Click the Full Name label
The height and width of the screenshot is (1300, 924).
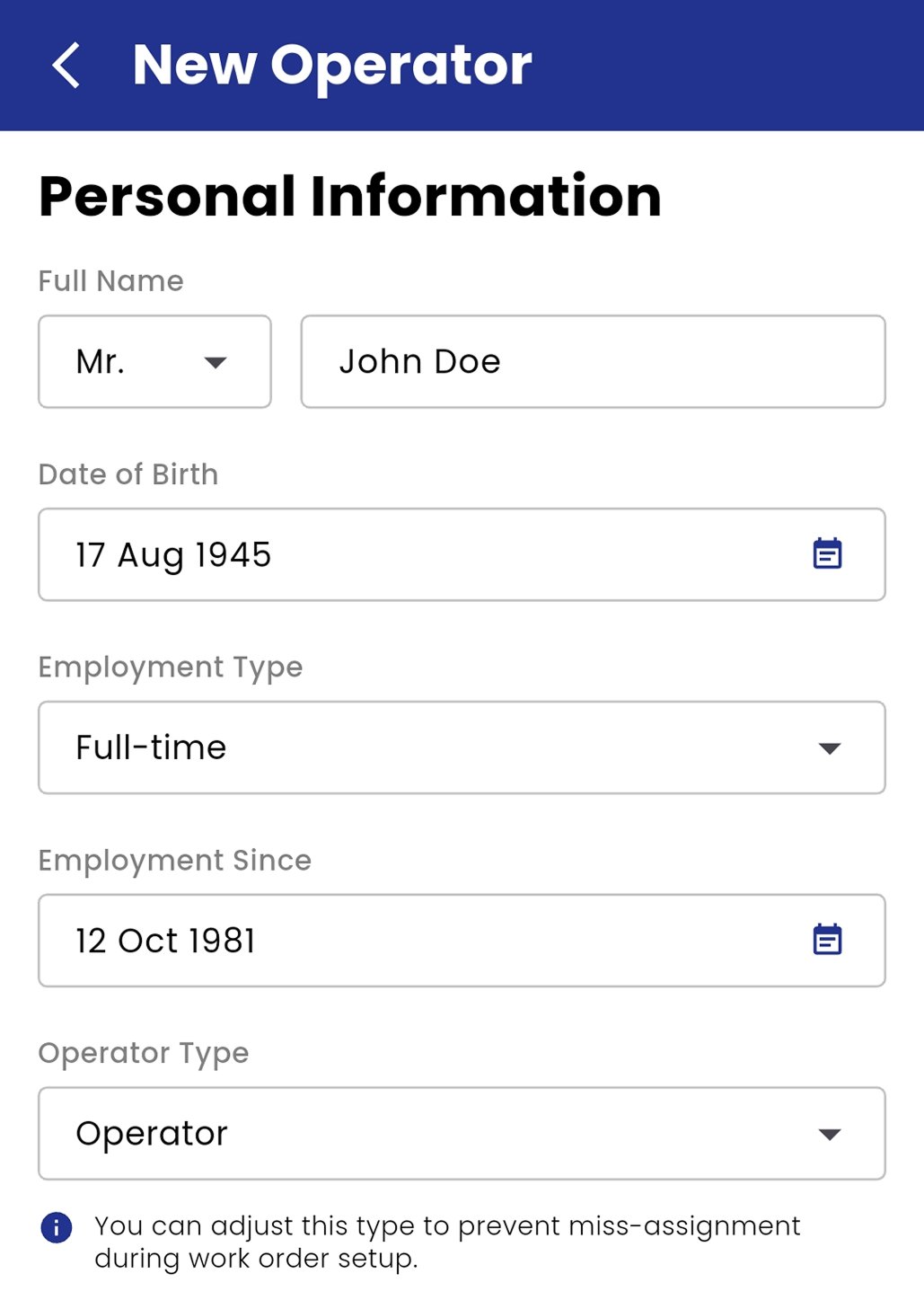(110, 280)
